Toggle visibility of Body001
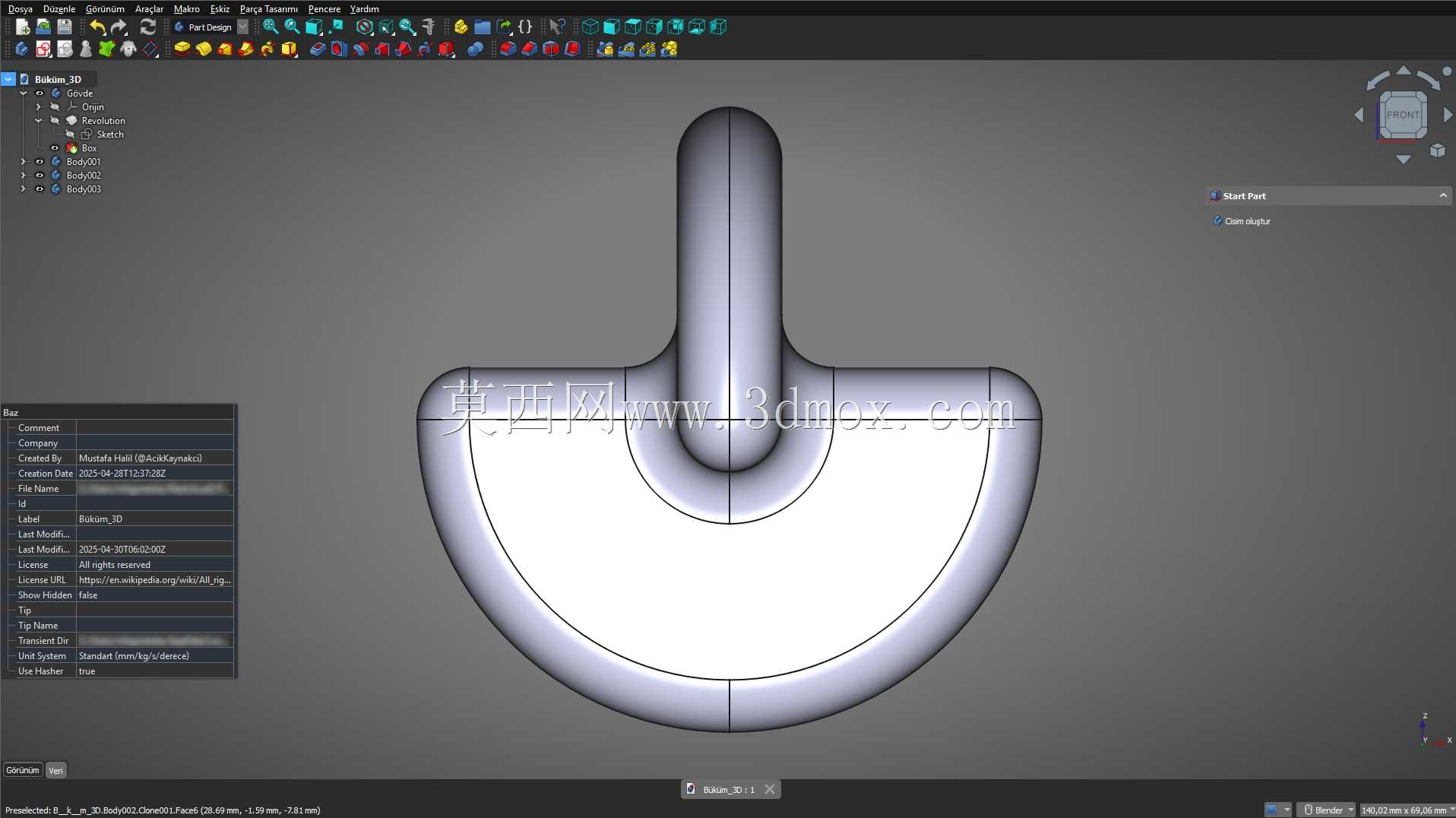Image resolution: width=1456 pixels, height=818 pixels. (x=40, y=162)
